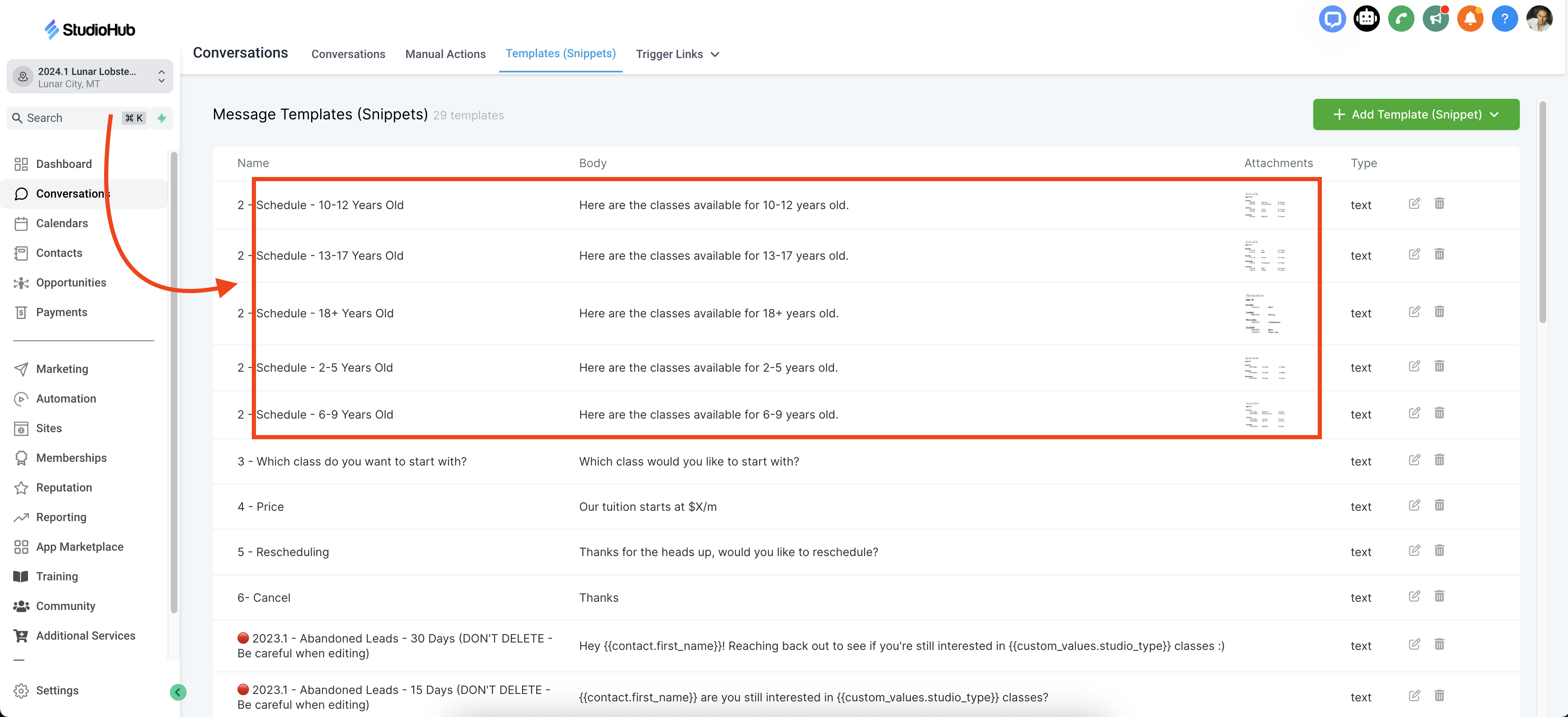Delete the '6- Cancel' template

click(1439, 596)
